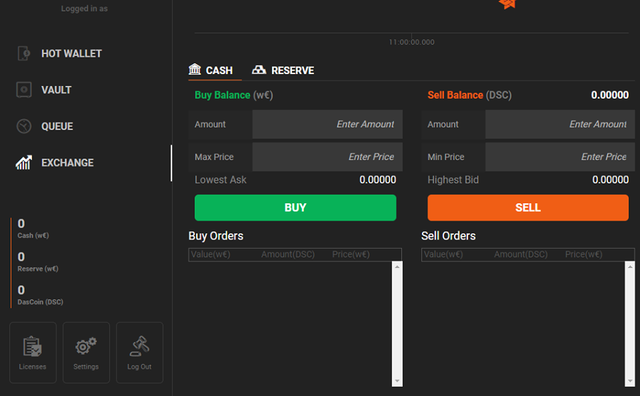Click the Log Out button label

139,367
